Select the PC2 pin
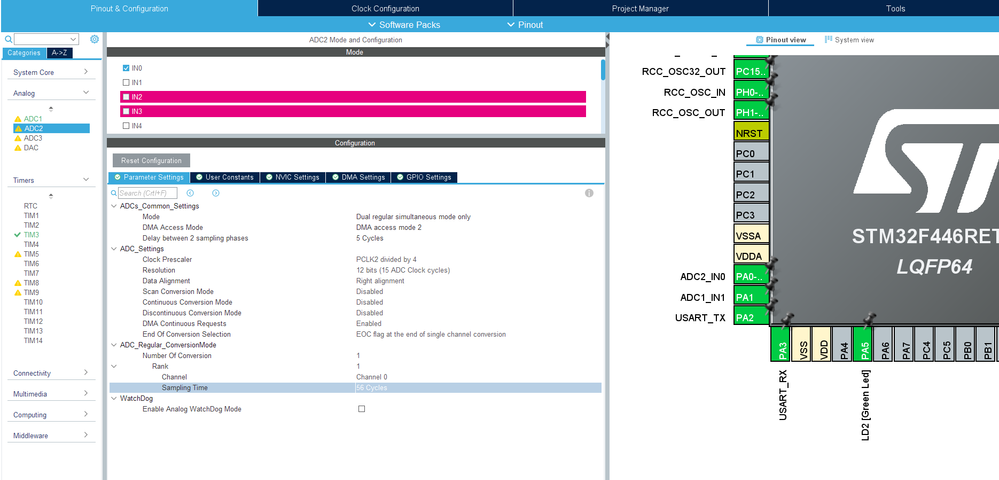Screen dimensions: 999x480 [x=751, y=194]
